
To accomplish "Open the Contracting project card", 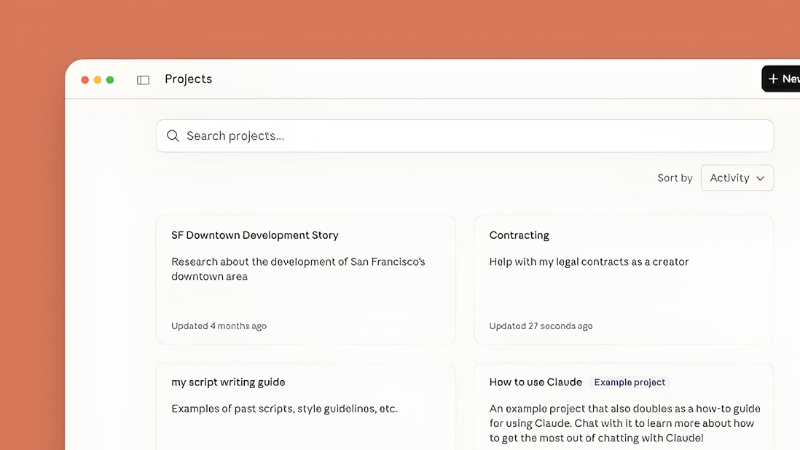I will tap(623, 280).
